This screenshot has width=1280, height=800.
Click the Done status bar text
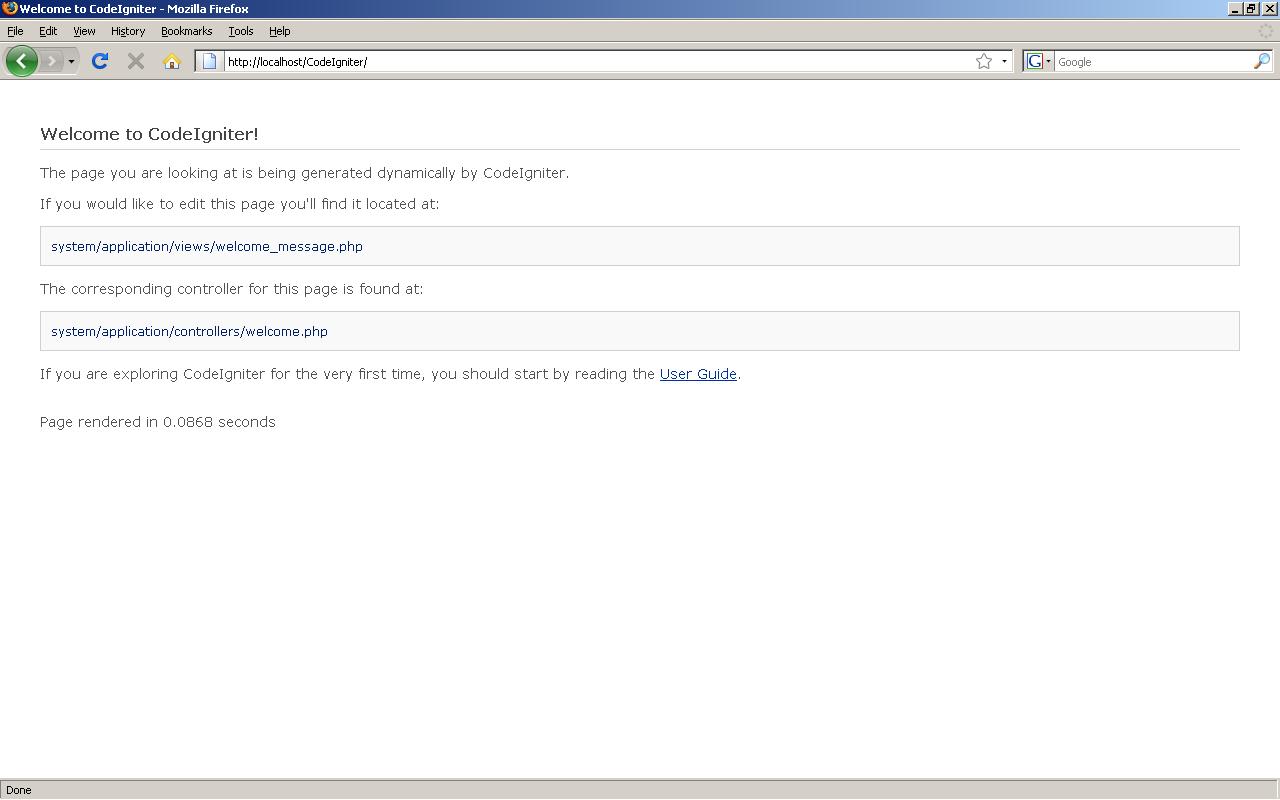click(x=18, y=790)
